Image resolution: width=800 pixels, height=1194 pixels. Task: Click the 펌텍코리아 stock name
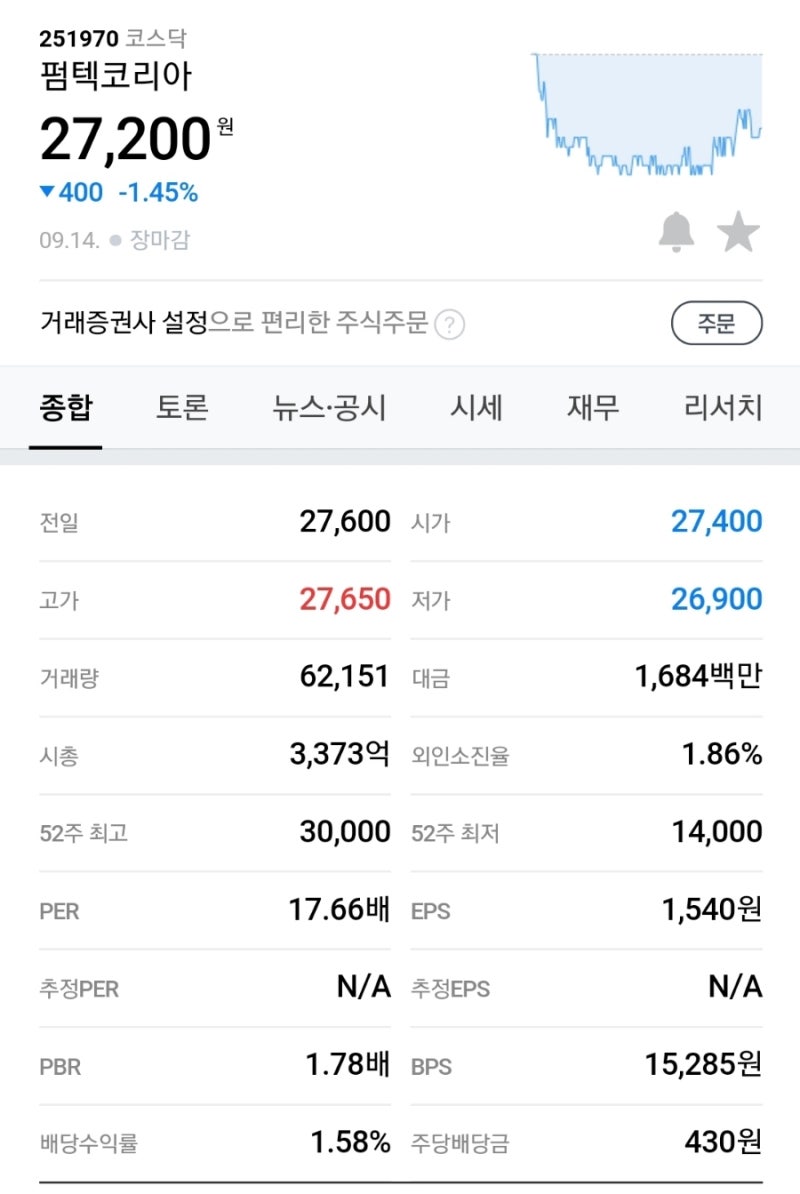click(116, 75)
